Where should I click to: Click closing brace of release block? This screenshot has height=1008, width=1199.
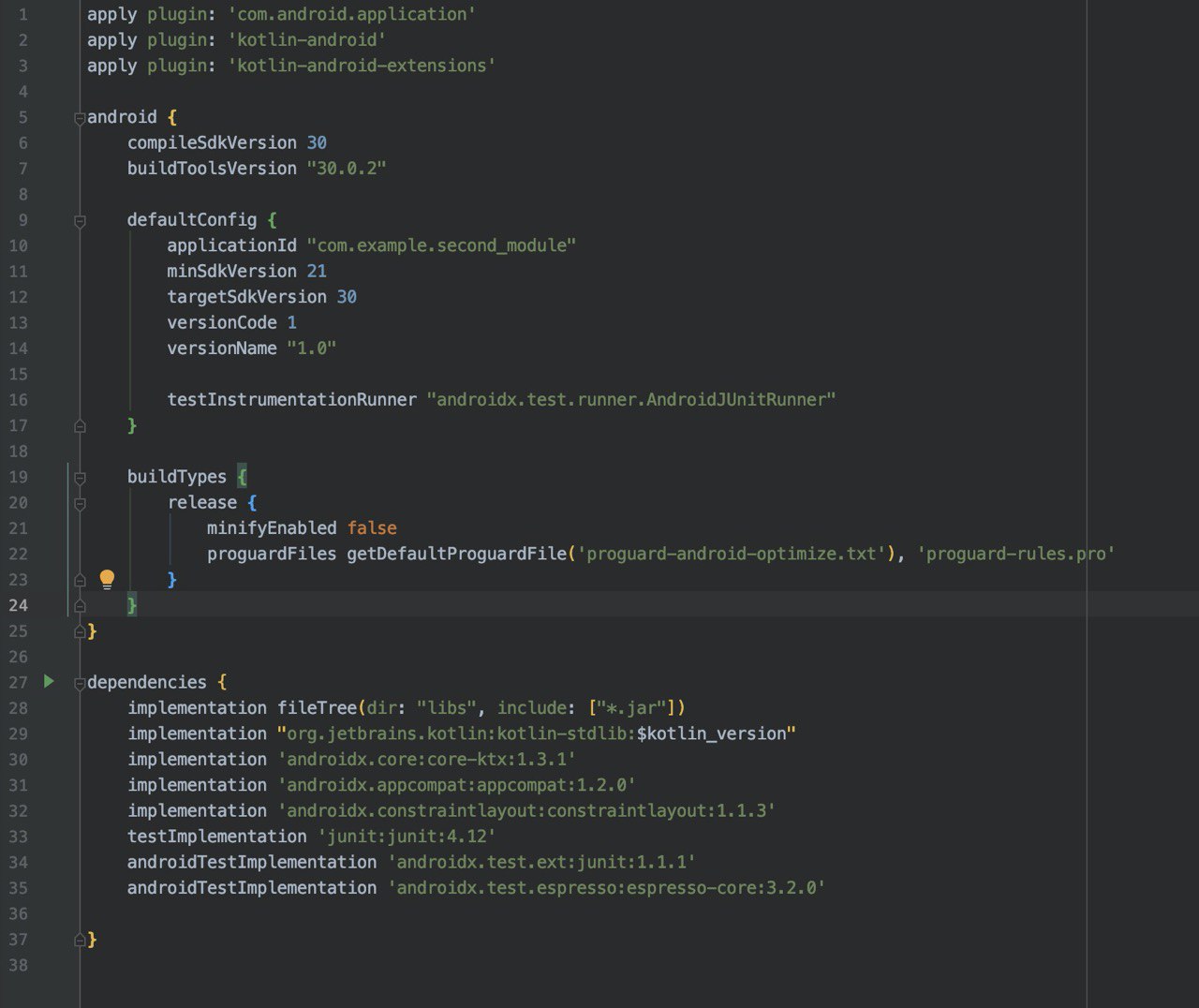pos(171,580)
